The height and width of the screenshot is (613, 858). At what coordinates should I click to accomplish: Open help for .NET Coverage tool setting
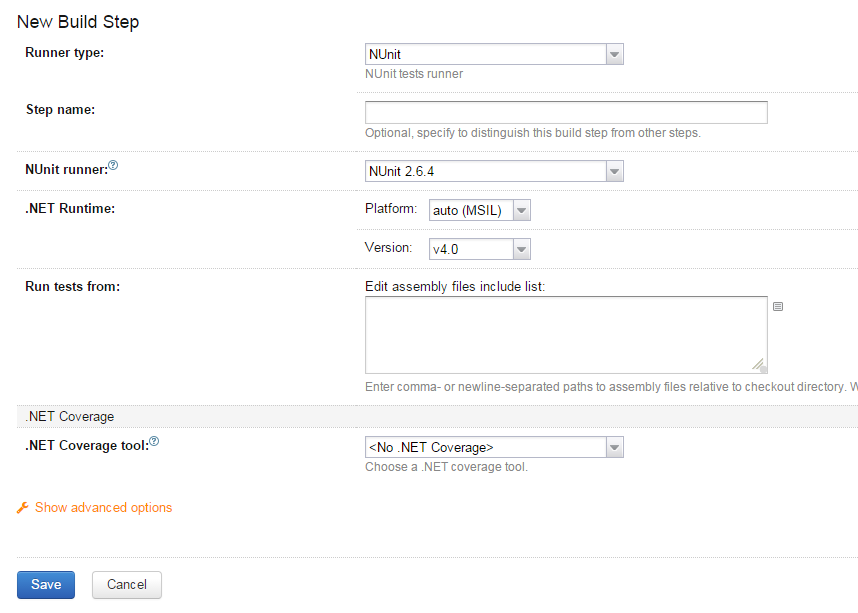[154, 440]
